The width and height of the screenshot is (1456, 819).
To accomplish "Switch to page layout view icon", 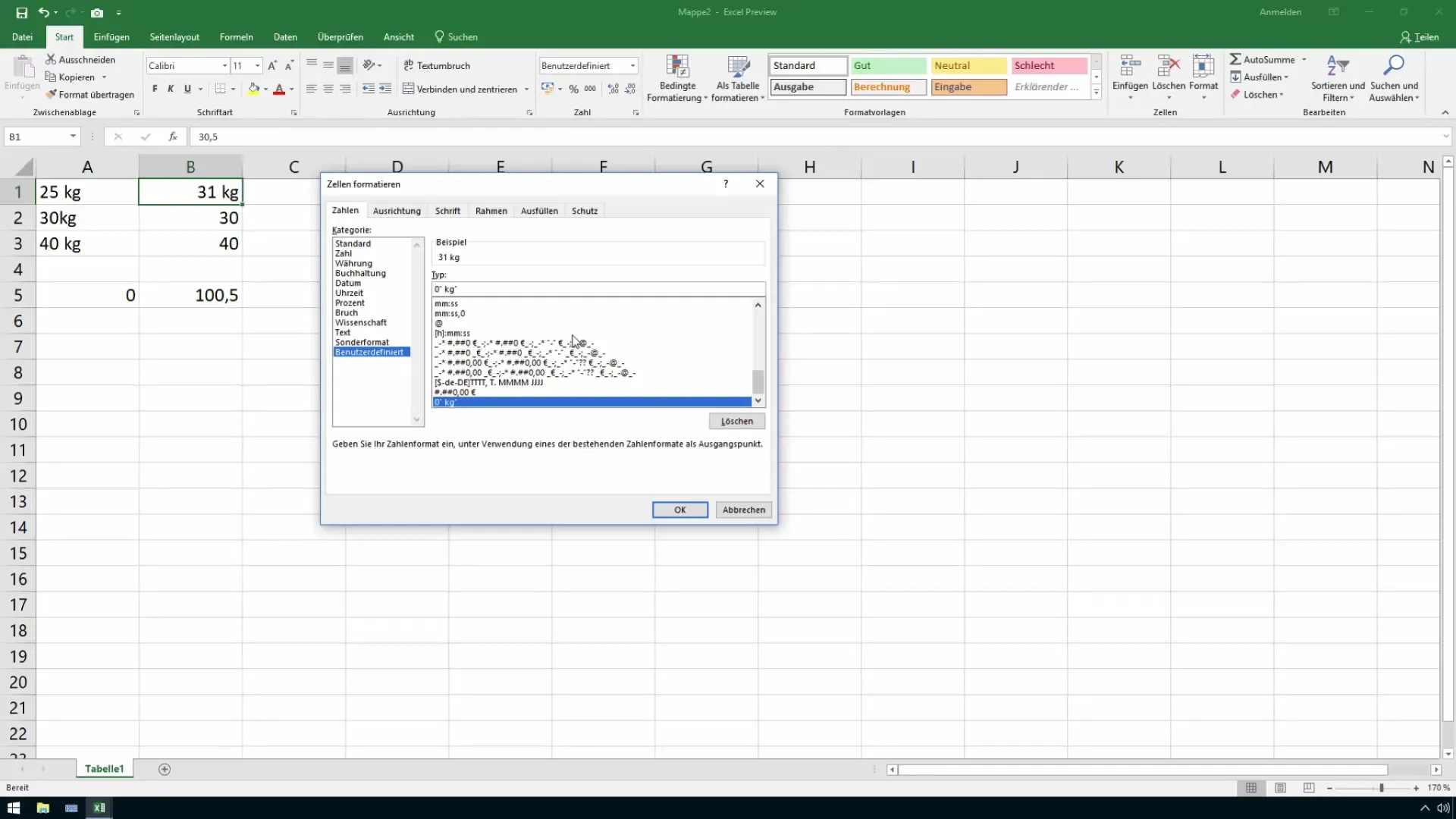I will coord(1280,788).
